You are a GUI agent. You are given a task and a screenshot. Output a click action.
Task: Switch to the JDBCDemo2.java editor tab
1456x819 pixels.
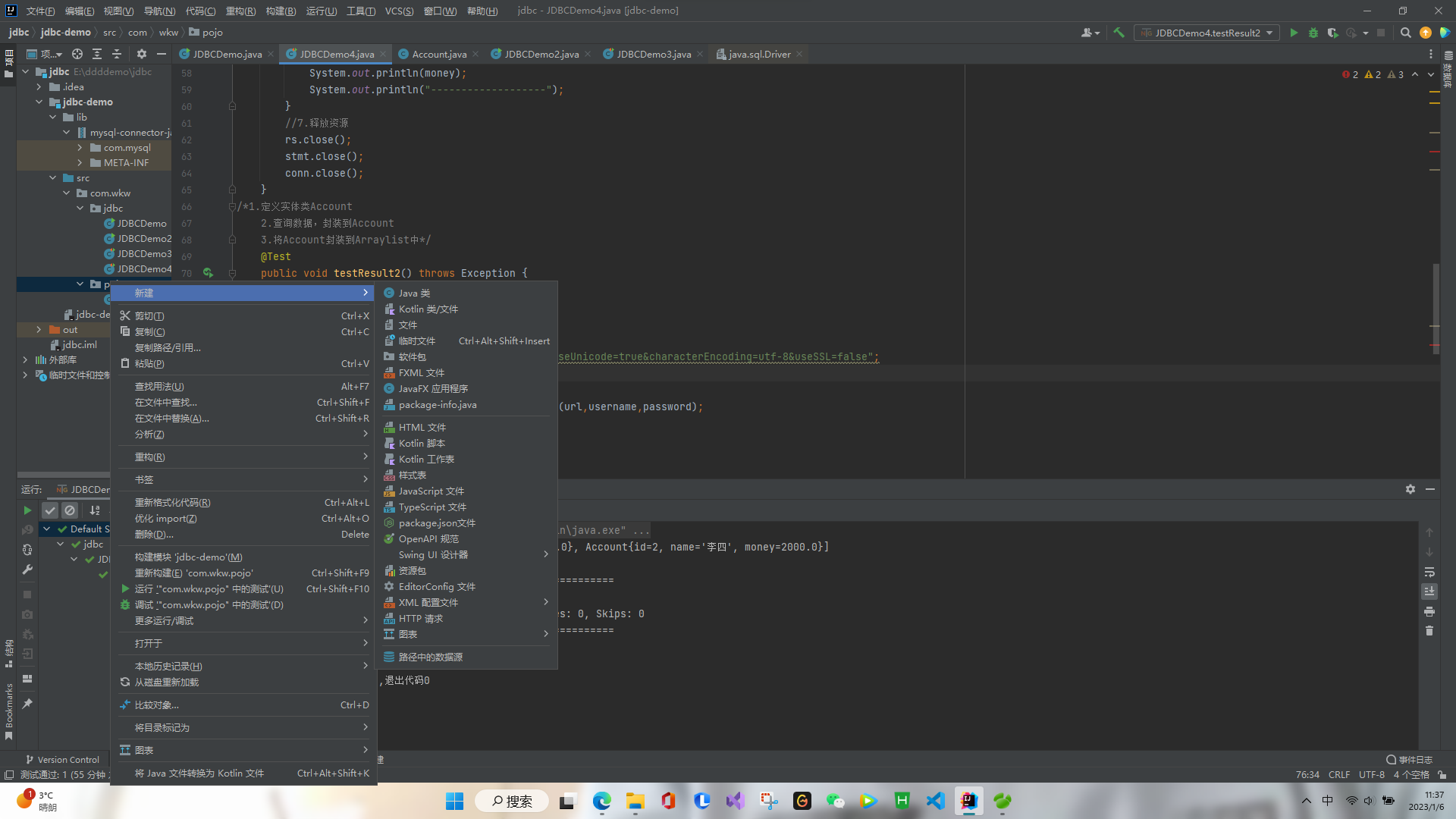click(541, 54)
